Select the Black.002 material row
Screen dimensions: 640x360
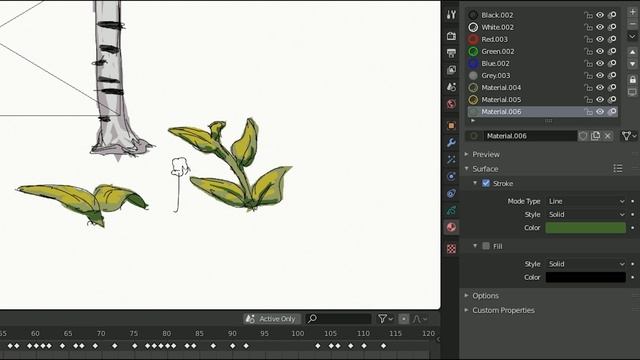pos(542,15)
